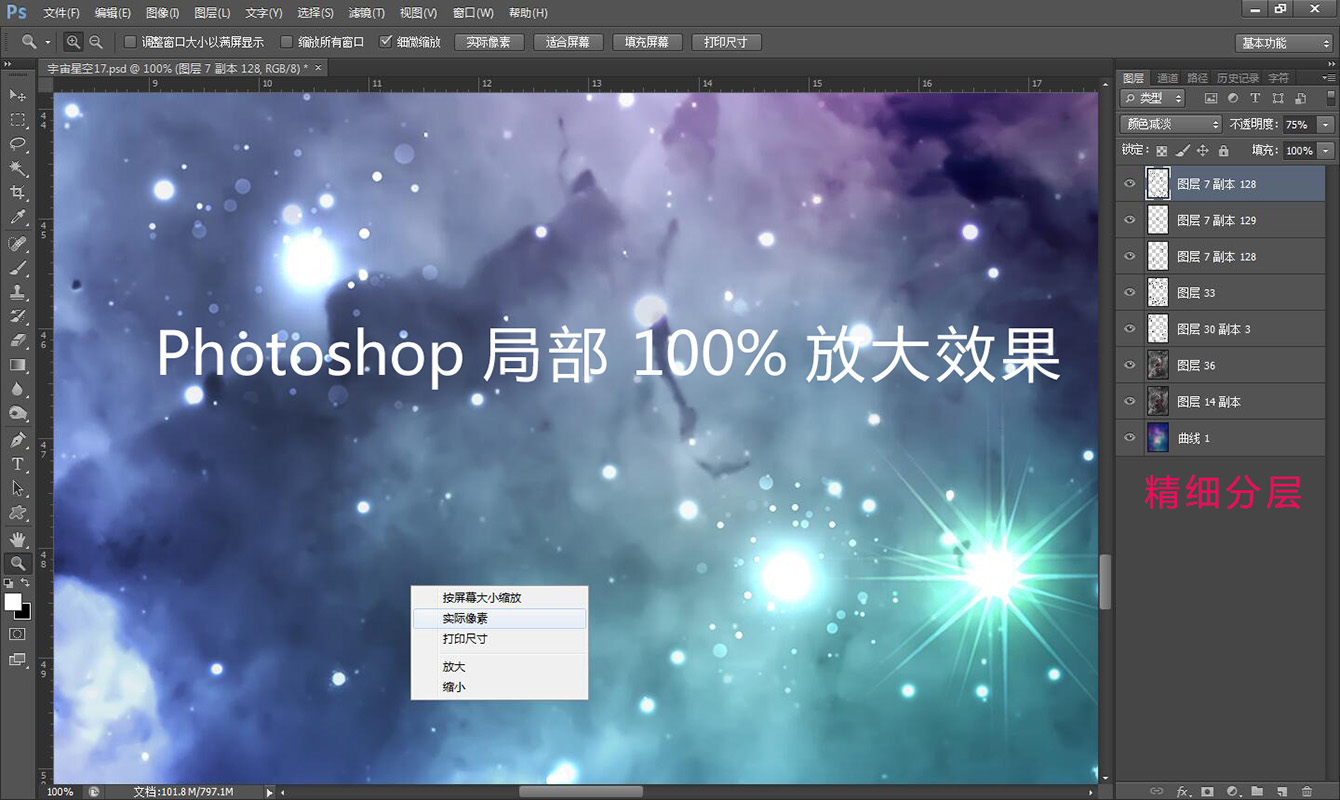Viewport: 1340px width, 800px height.
Task: Open the 基本功能 workspace dropdown
Action: pos(1284,43)
